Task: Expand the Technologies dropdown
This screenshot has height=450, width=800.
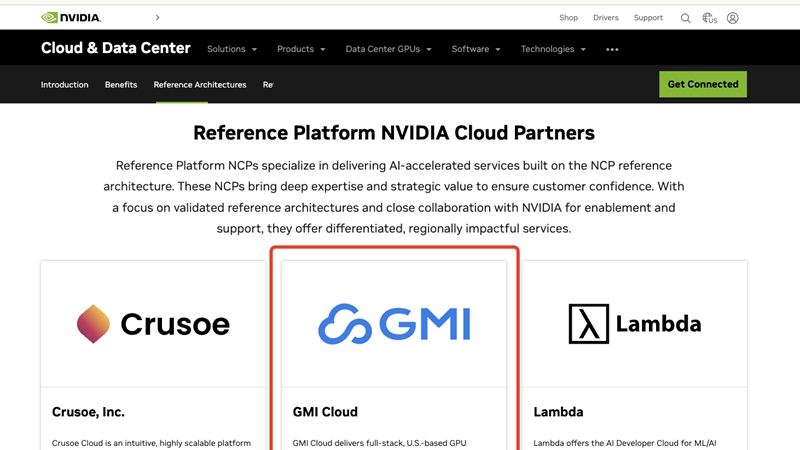Action: (553, 49)
